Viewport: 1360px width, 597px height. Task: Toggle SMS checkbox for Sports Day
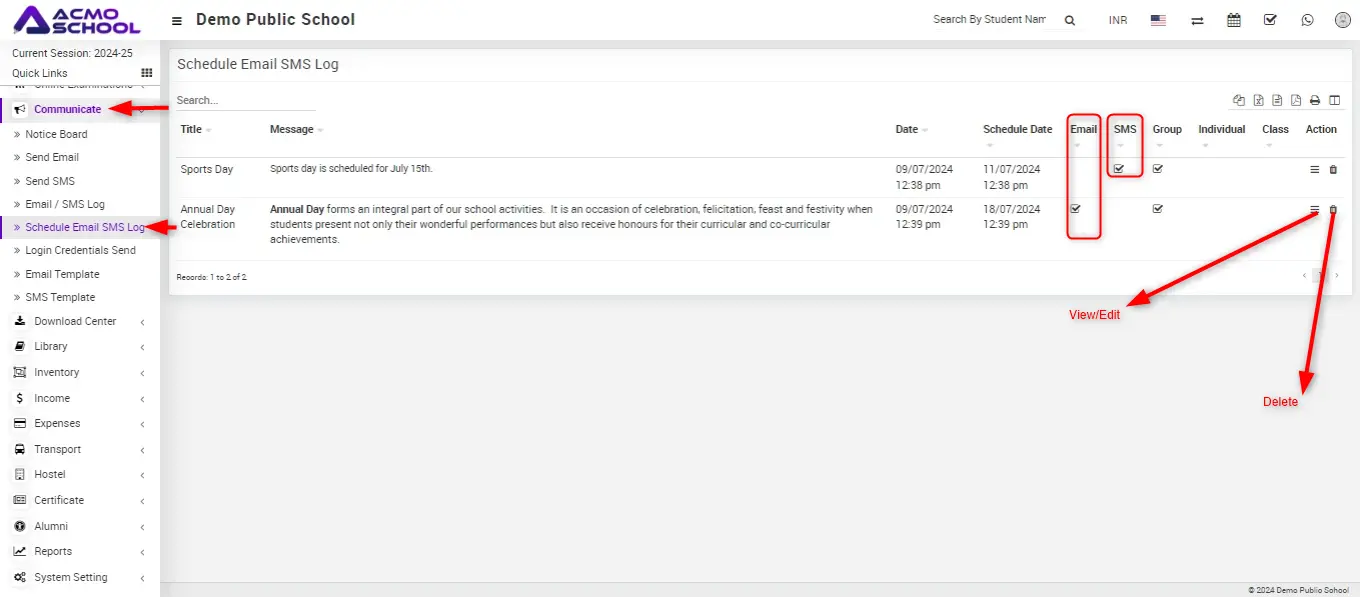pyautogui.click(x=1119, y=169)
